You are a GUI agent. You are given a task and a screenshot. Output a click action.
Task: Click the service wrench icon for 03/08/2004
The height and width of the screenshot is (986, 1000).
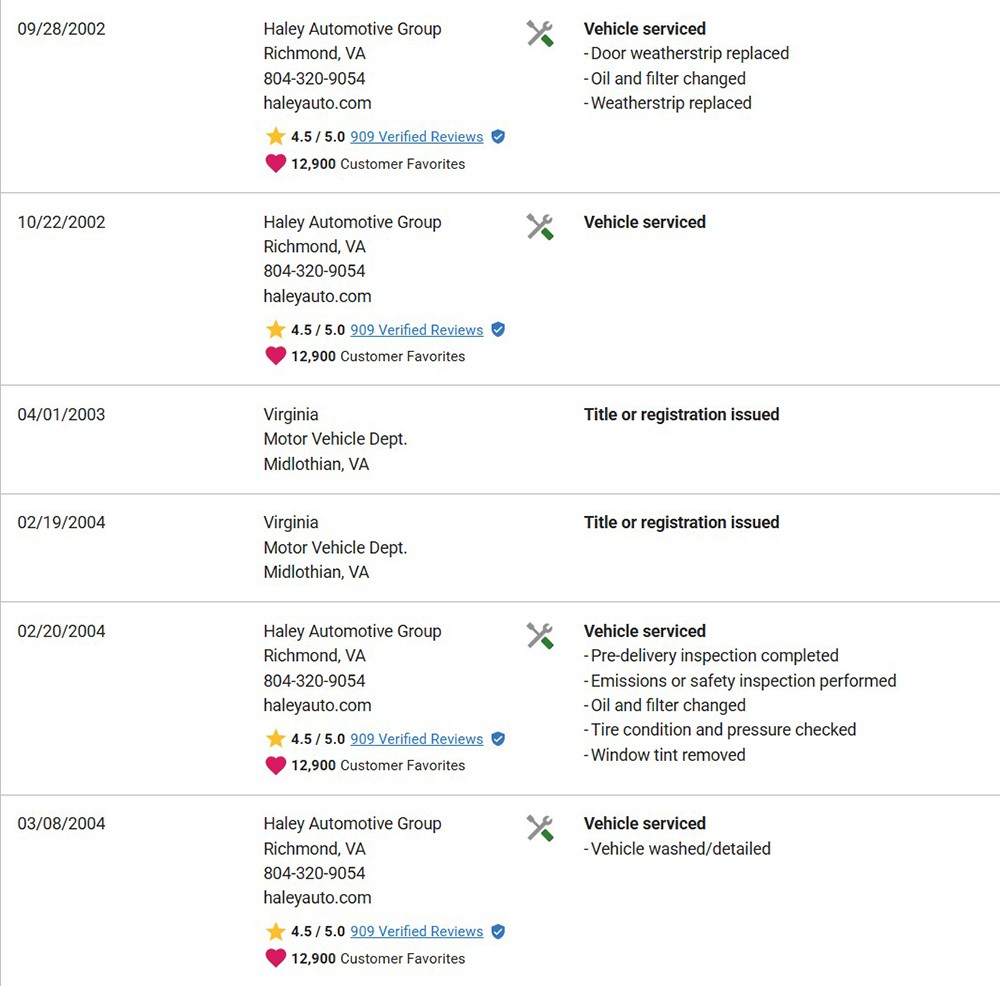pos(540,828)
